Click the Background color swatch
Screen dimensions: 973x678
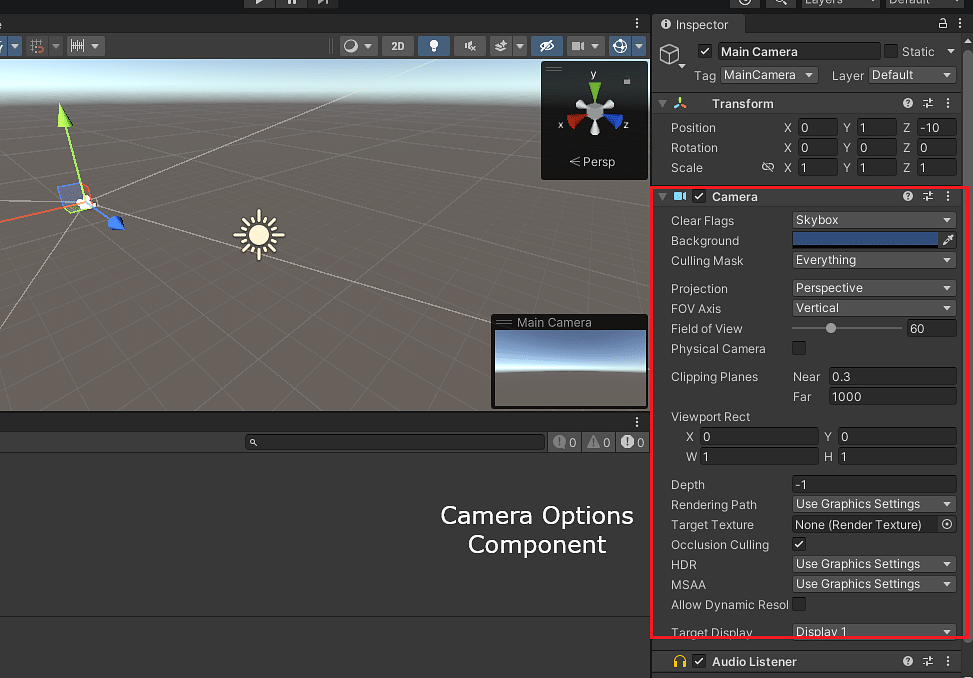(865, 240)
